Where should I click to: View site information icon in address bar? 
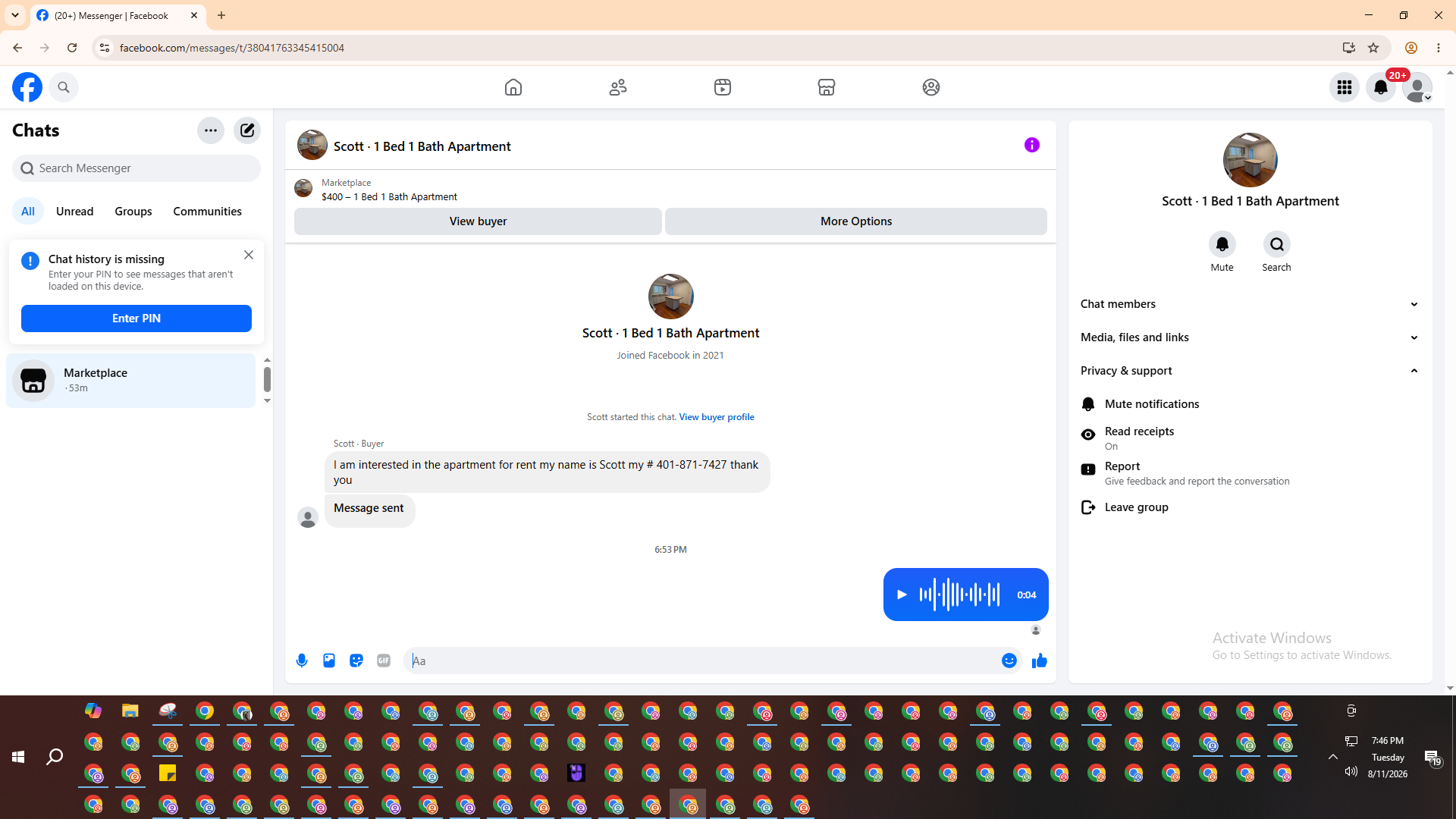tap(105, 48)
